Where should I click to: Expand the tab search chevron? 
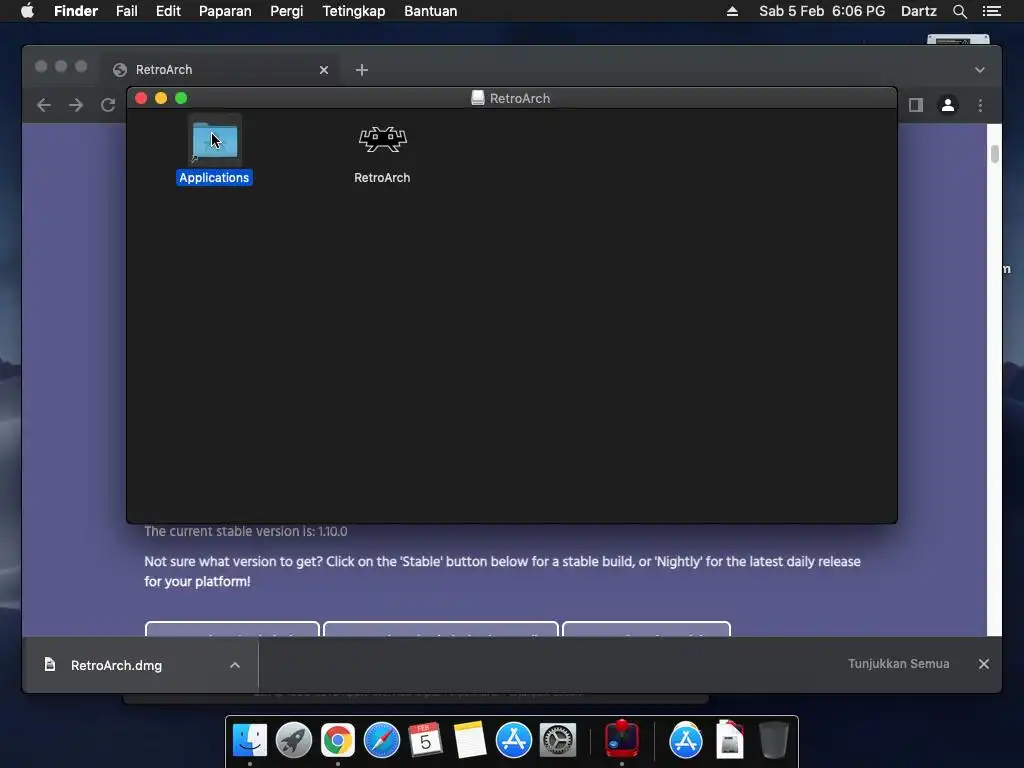(x=980, y=70)
